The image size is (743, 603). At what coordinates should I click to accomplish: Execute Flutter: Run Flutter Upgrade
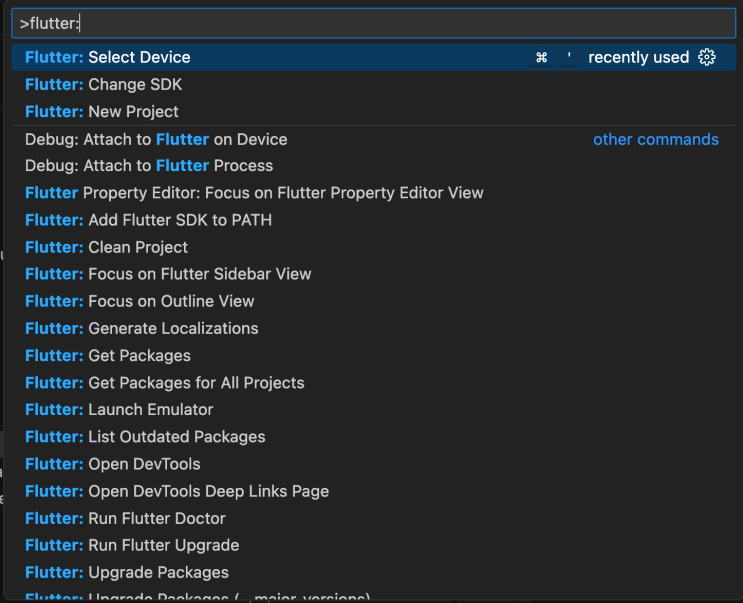pyautogui.click(x=373, y=545)
